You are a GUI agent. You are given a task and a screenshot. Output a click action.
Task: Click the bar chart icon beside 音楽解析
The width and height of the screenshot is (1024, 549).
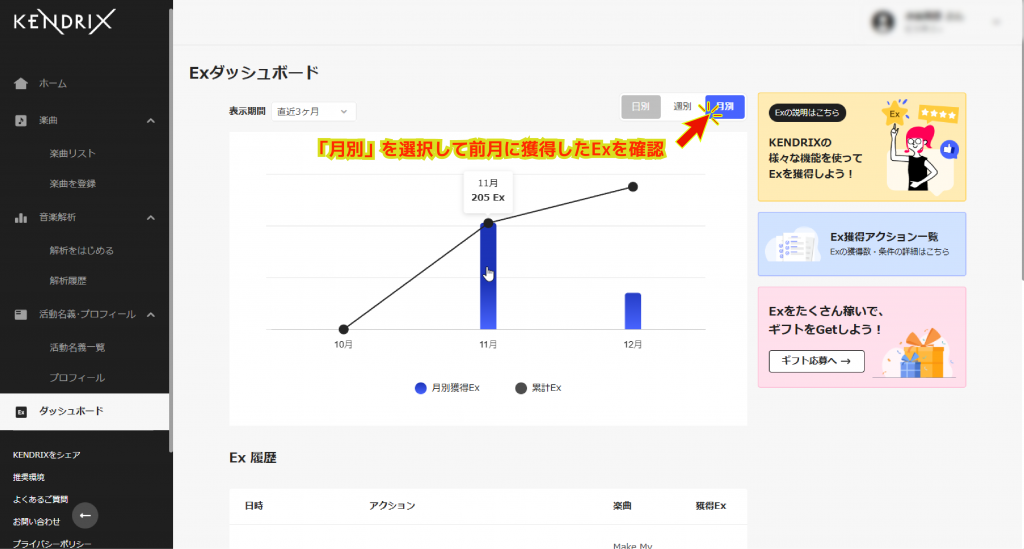(21, 217)
